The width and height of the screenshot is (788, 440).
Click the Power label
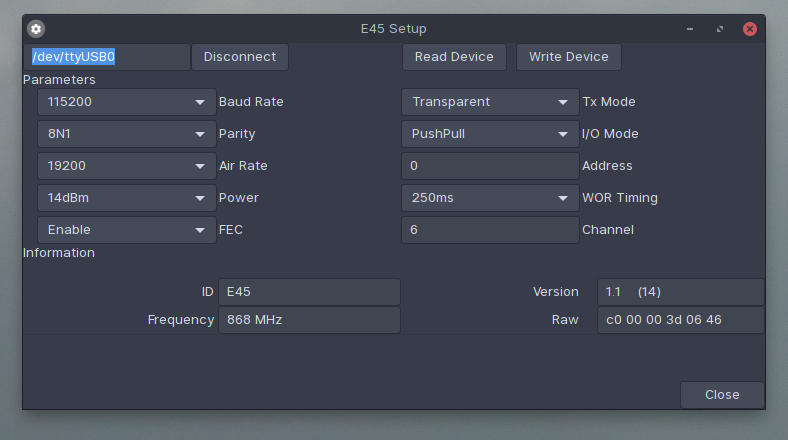pyautogui.click(x=238, y=198)
